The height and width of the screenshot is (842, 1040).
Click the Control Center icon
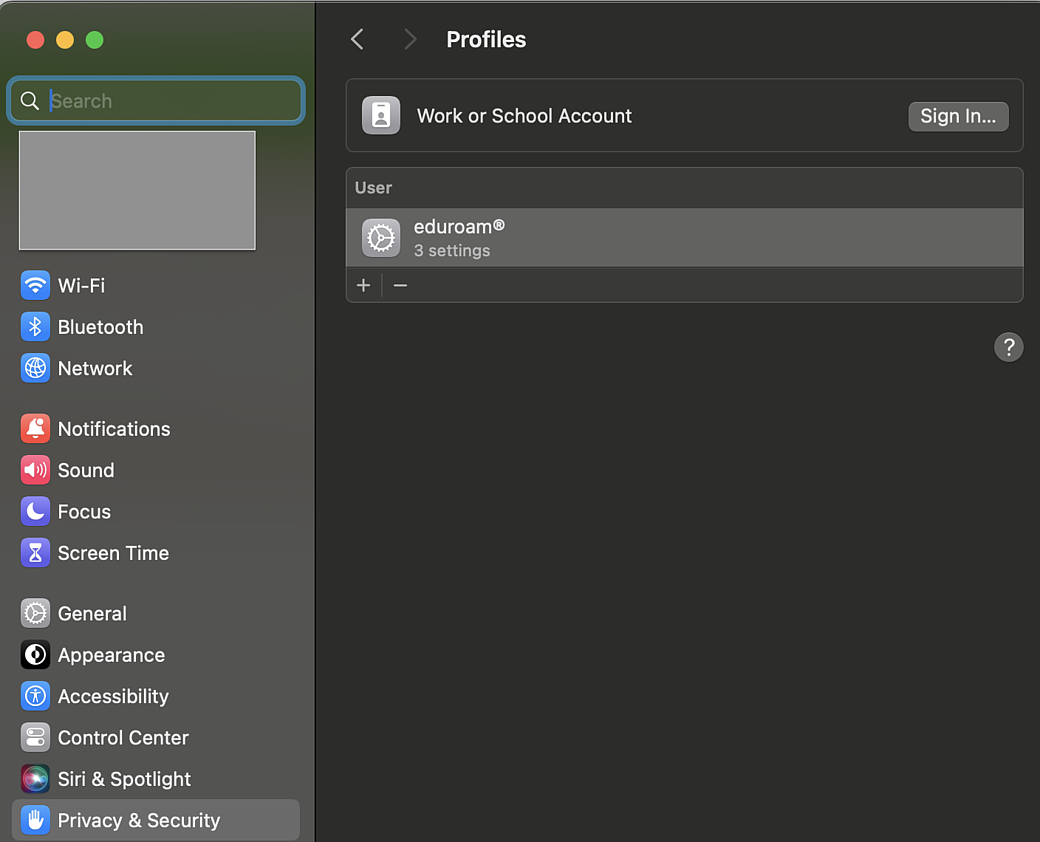tap(35, 738)
